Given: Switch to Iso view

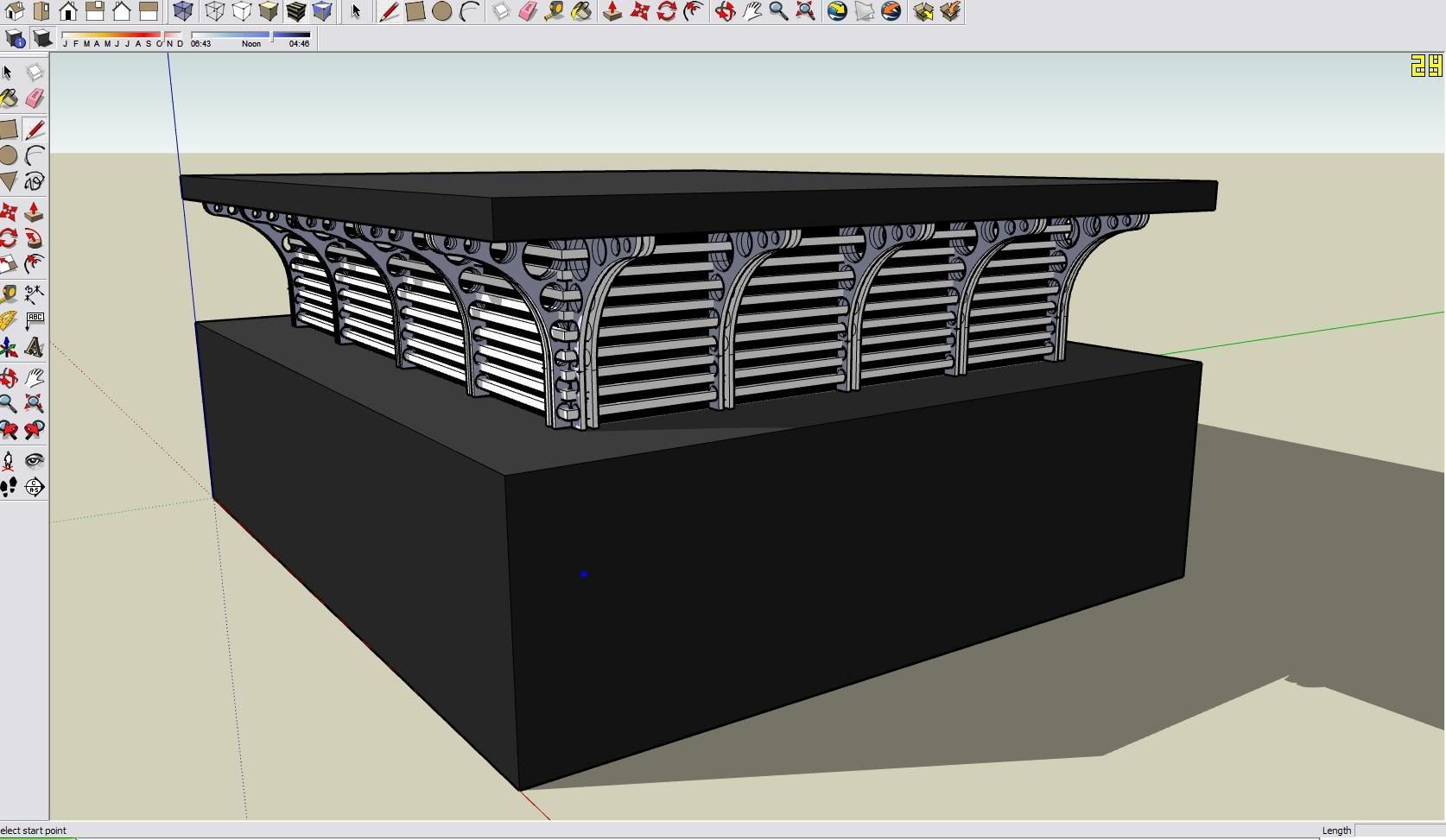Looking at the screenshot, I should click(15, 11).
